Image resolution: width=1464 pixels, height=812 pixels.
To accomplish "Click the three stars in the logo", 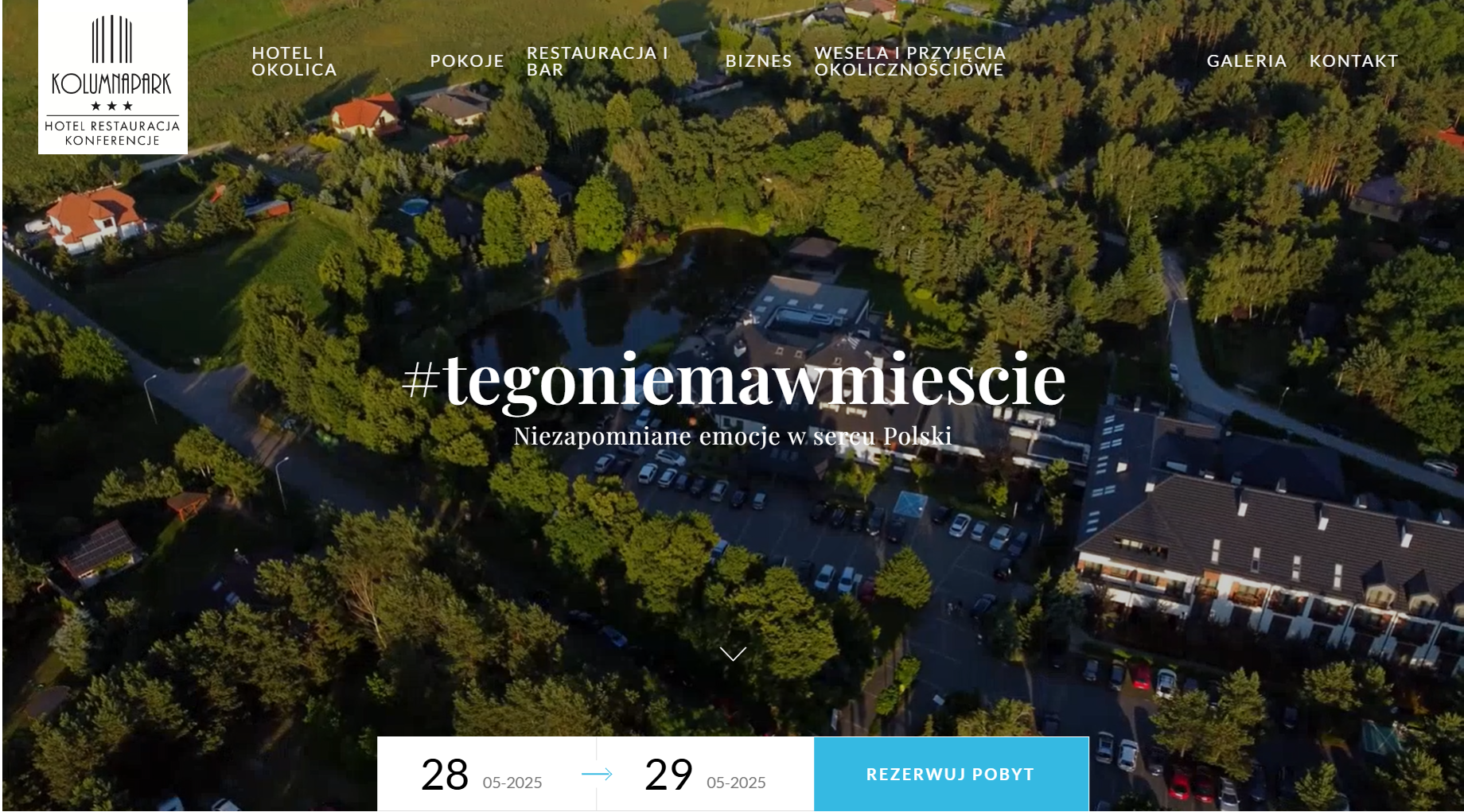I will 112,106.
